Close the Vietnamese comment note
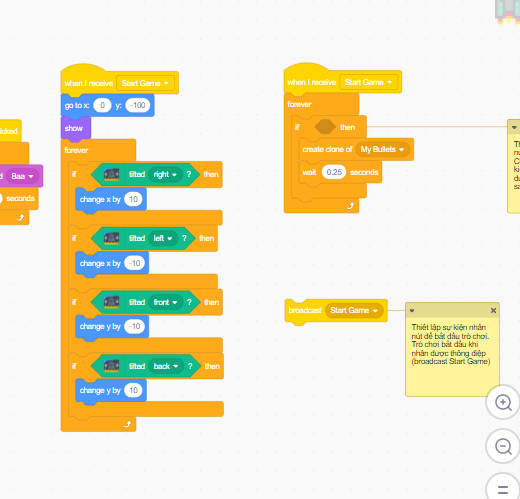520x499 pixels. (493, 310)
